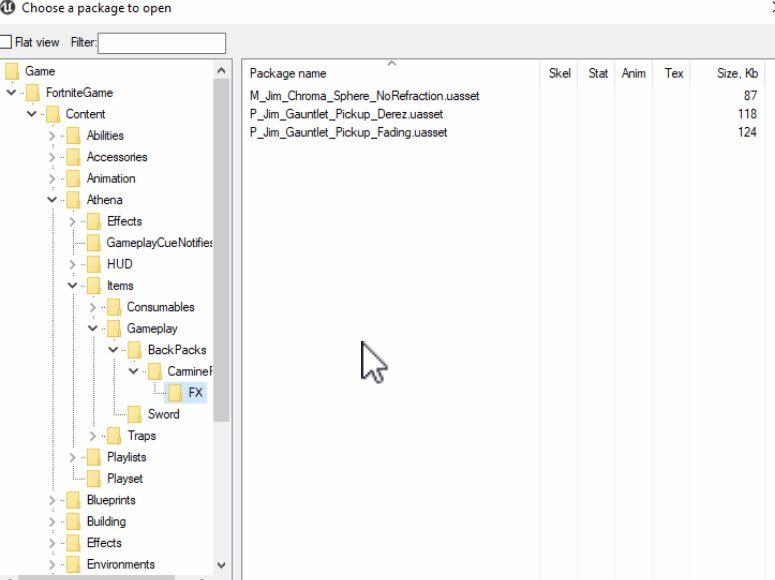Expand the Effects folder under Athena
Image resolution: width=775 pixels, height=580 pixels.
pyautogui.click(x=72, y=221)
